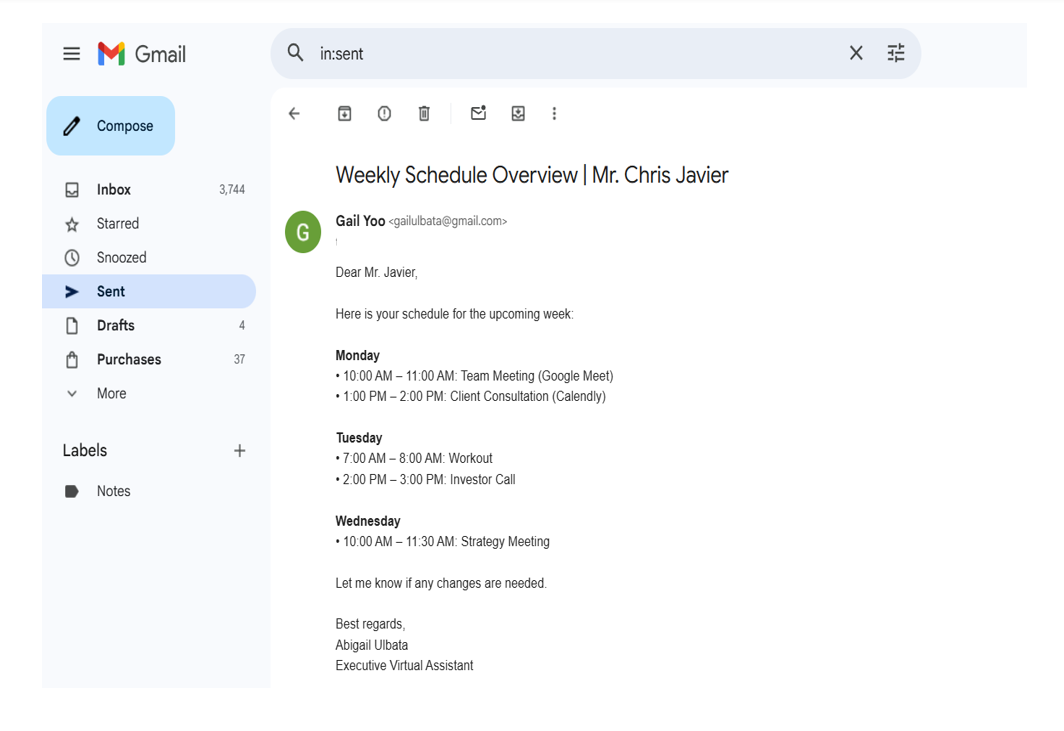
Task: Open the Drafts folder
Action: (x=149, y=325)
